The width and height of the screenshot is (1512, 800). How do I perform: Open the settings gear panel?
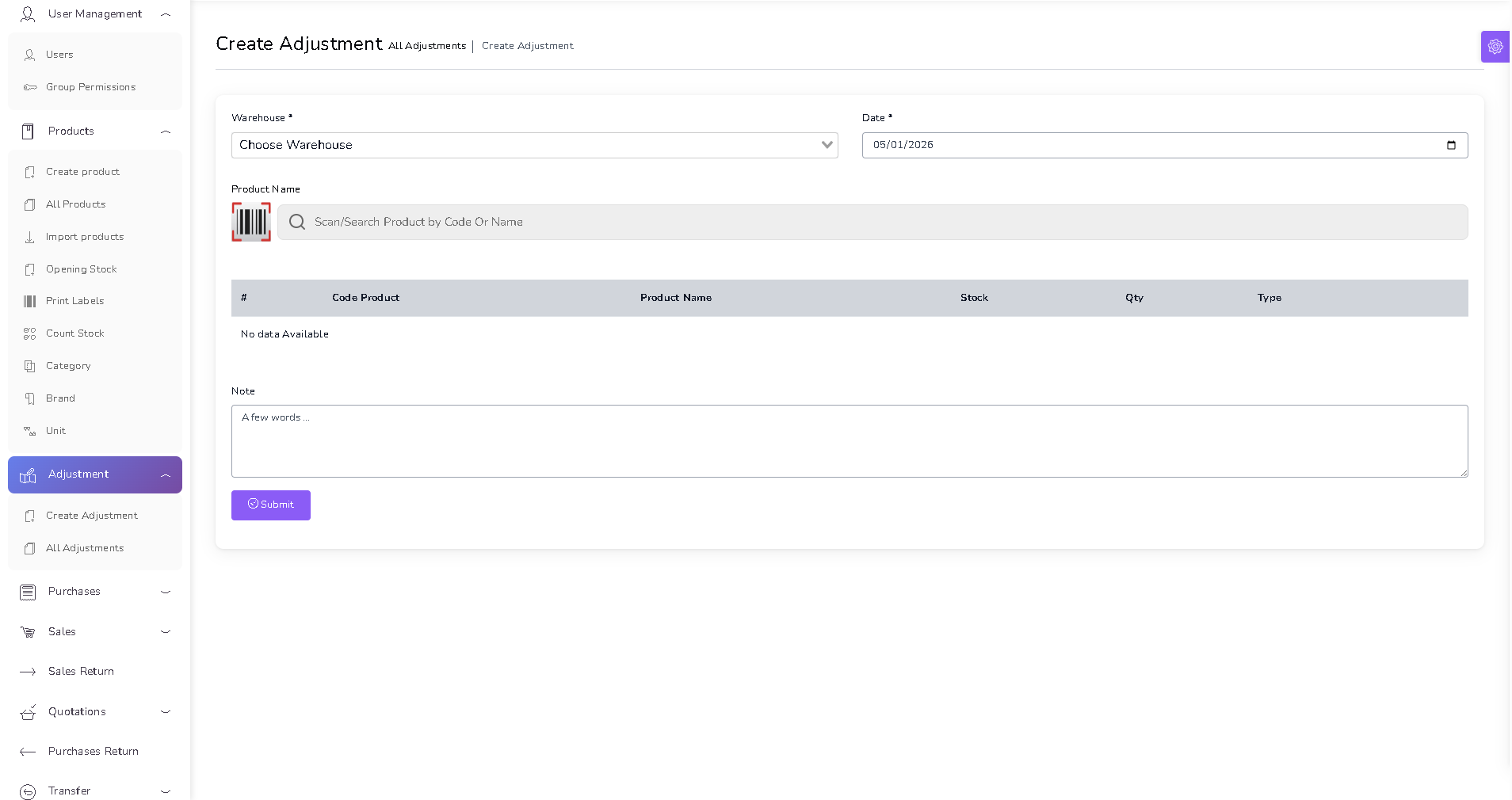coord(1495,47)
